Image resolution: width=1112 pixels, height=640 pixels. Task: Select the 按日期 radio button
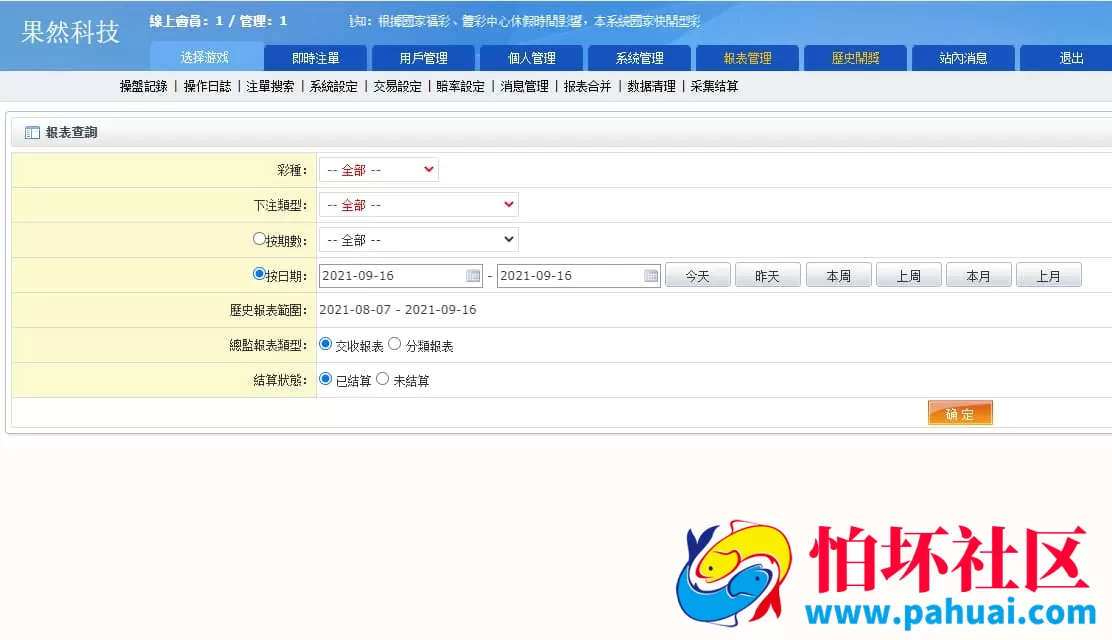260,272
